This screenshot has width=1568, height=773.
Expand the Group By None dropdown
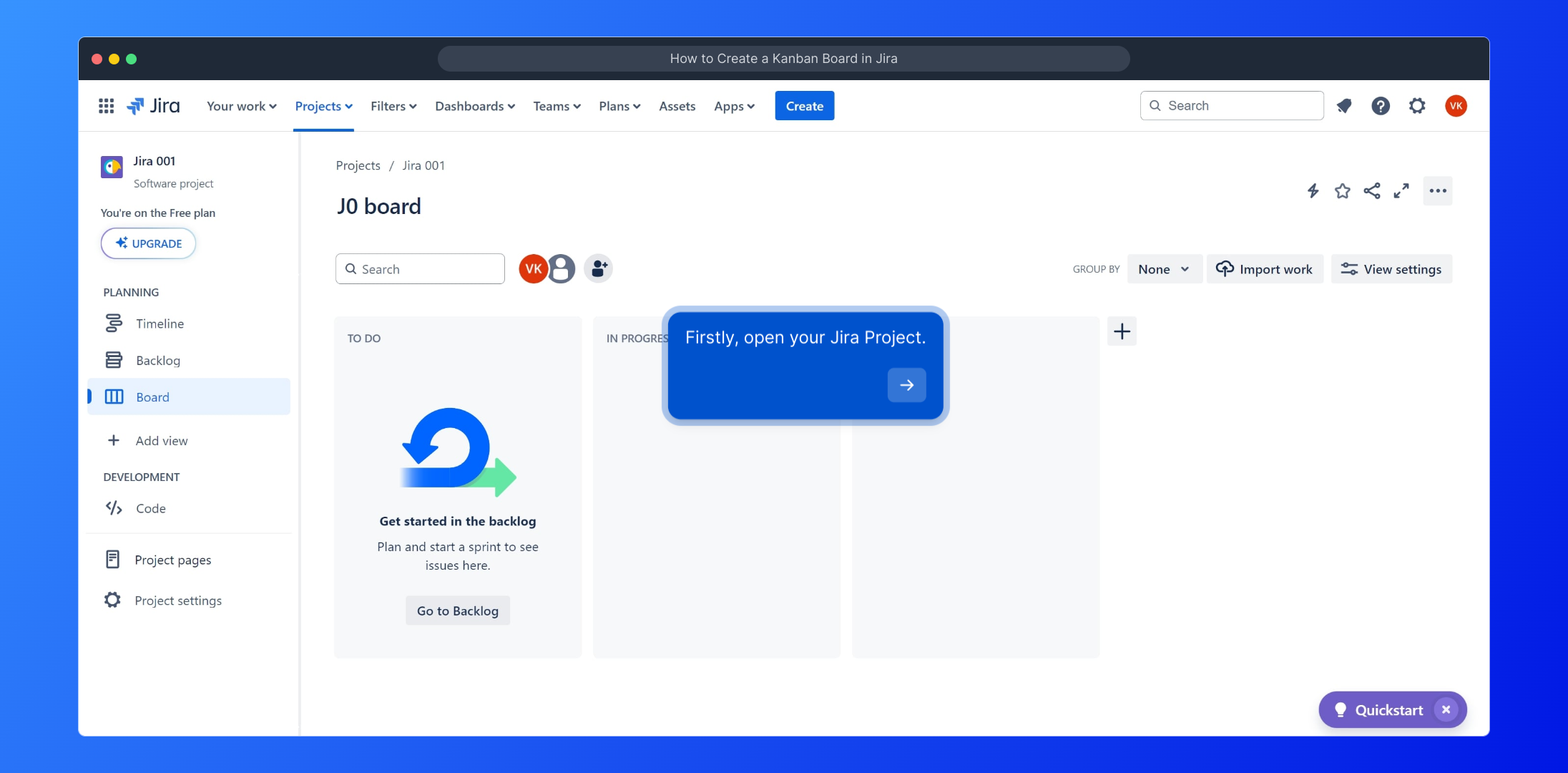point(1164,269)
